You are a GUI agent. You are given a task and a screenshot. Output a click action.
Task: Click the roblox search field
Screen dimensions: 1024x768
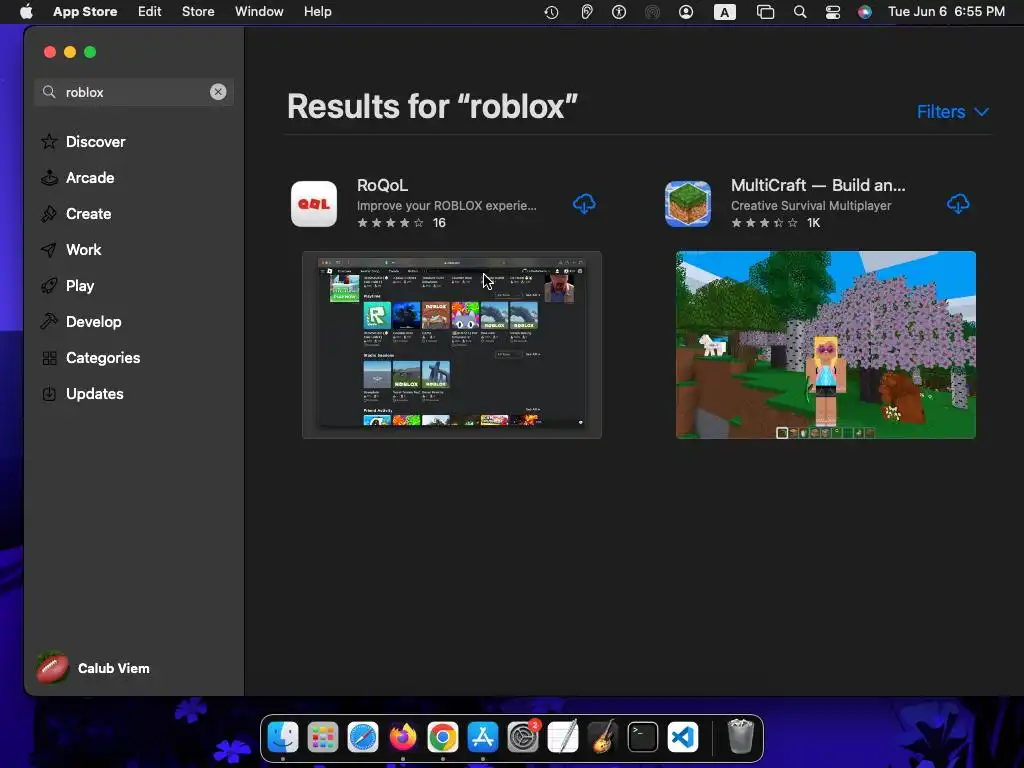(x=134, y=92)
